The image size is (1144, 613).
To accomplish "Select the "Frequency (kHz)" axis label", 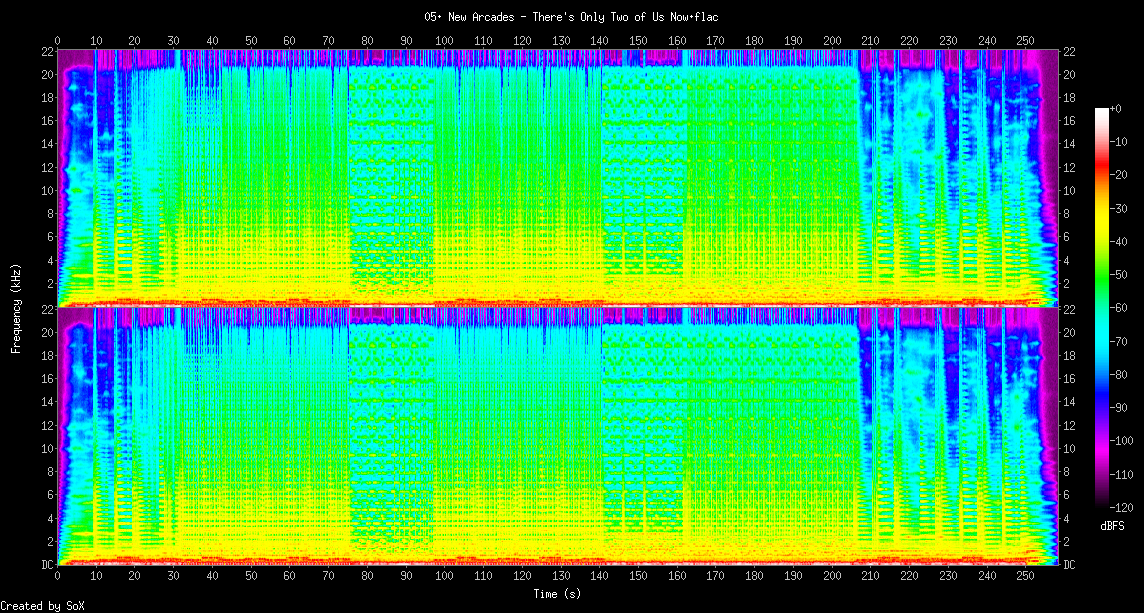I will pyautogui.click(x=16, y=306).
